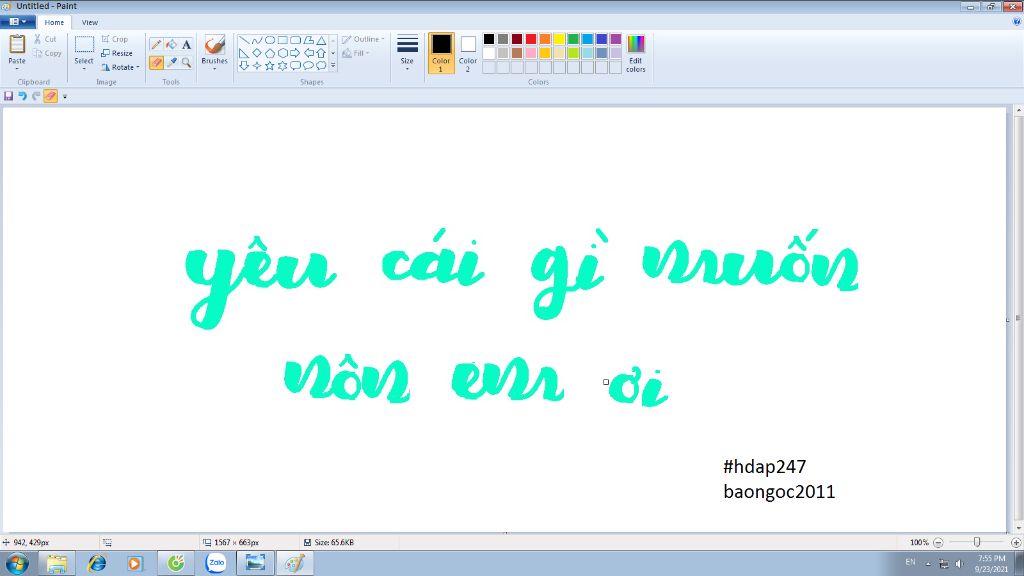Pick the orange color swatch

(545, 39)
